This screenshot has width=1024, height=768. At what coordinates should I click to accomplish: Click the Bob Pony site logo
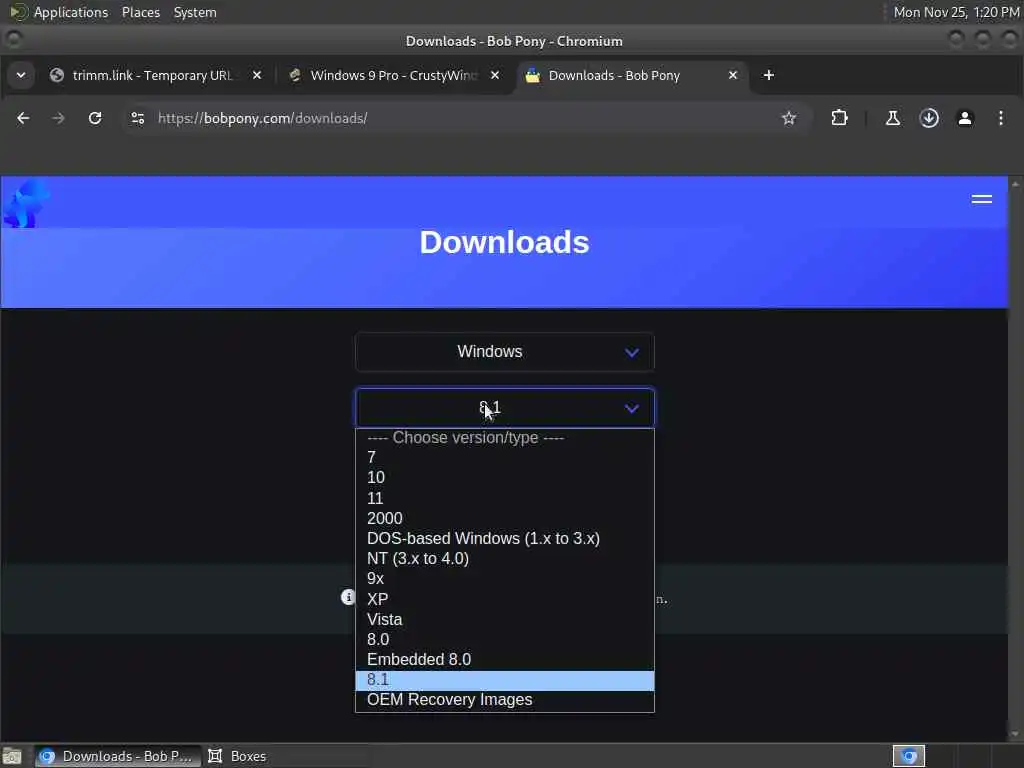(x=26, y=203)
